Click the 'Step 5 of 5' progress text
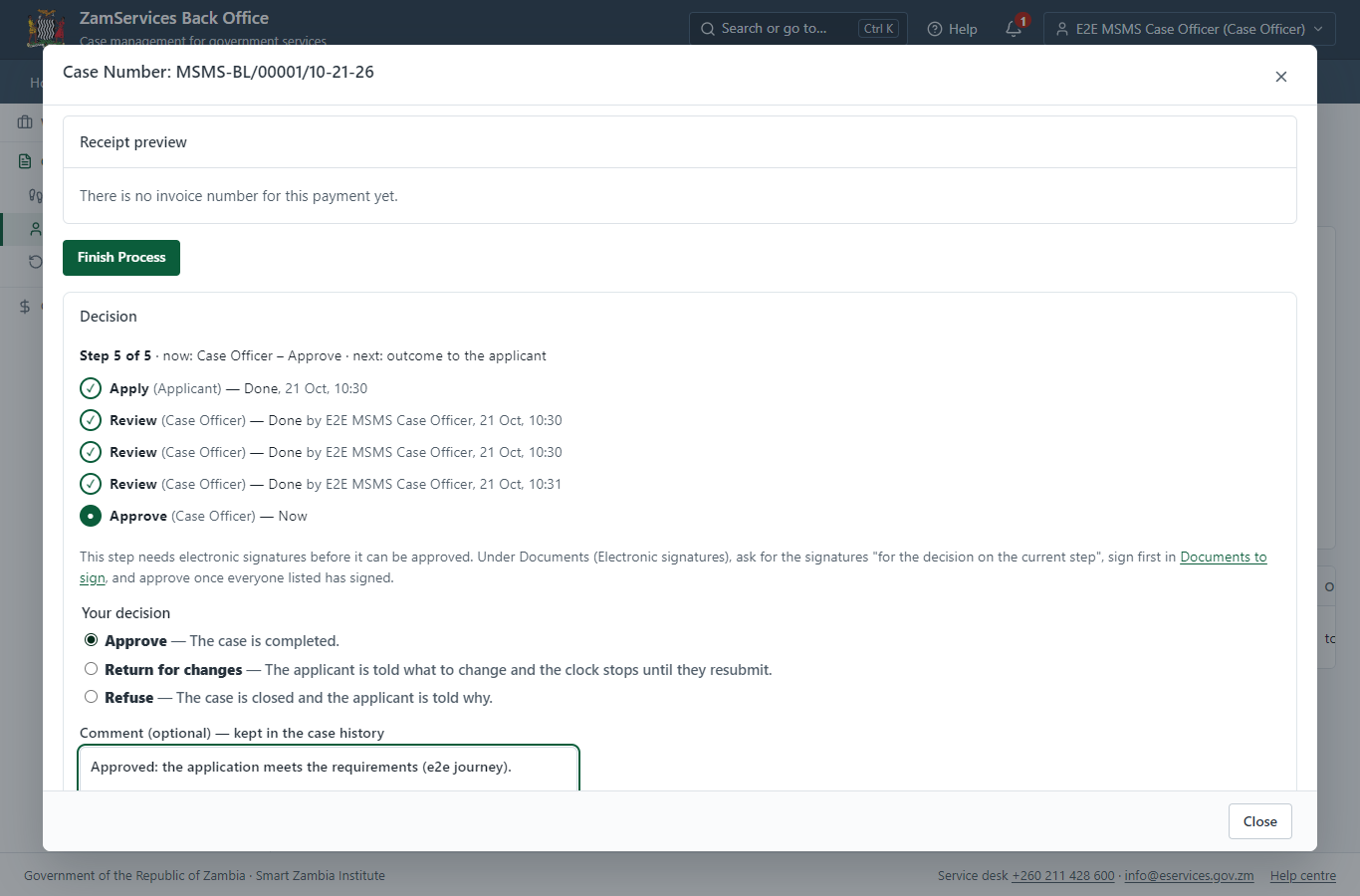 [x=115, y=355]
